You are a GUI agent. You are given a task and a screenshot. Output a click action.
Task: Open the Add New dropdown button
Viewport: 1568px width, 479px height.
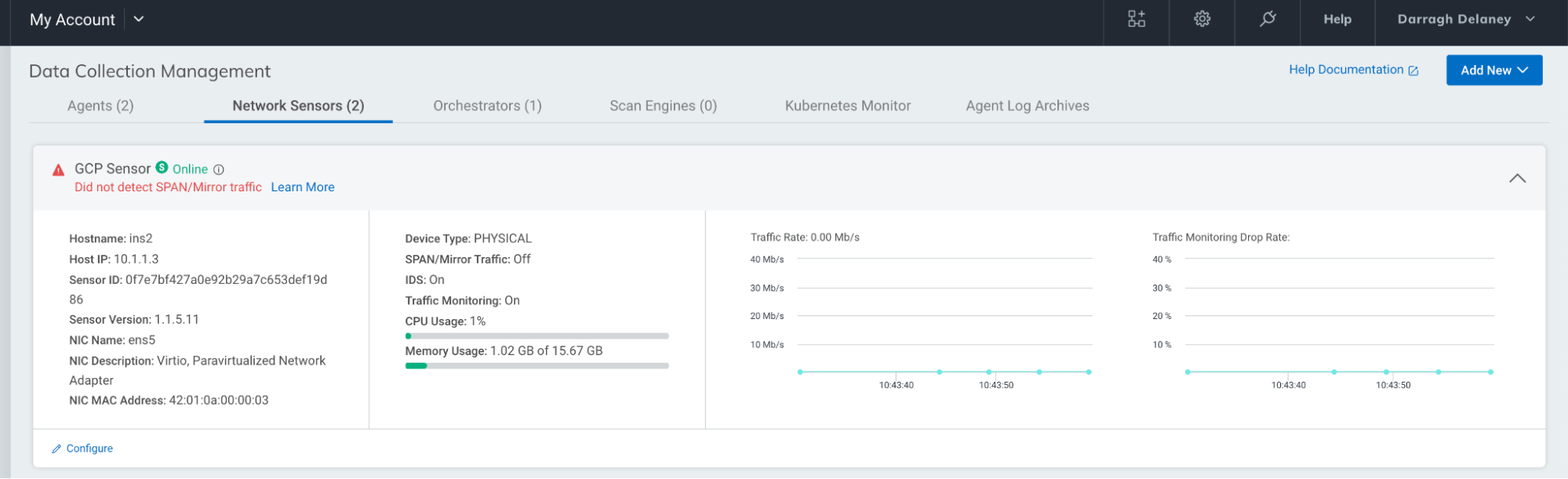pyautogui.click(x=1493, y=71)
